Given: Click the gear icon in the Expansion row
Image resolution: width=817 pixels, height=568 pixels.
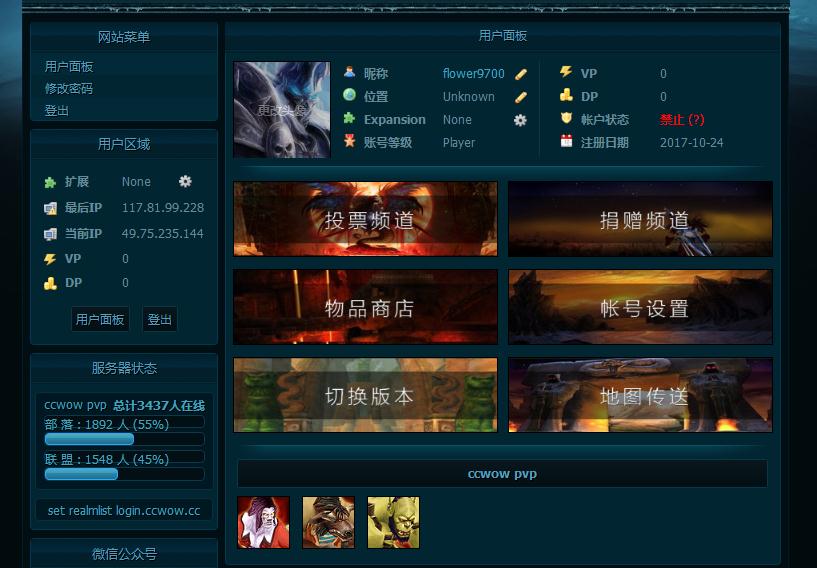Looking at the screenshot, I should point(520,120).
